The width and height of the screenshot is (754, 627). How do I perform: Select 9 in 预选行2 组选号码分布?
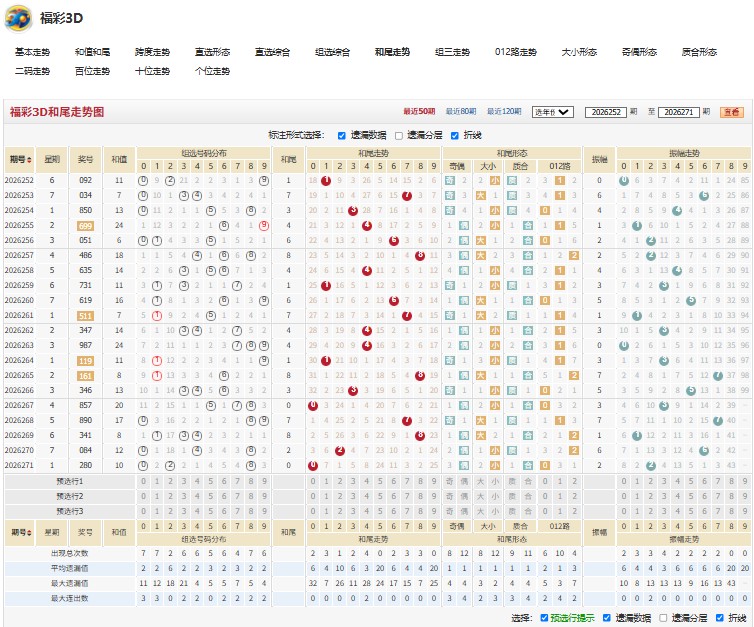(x=264, y=496)
